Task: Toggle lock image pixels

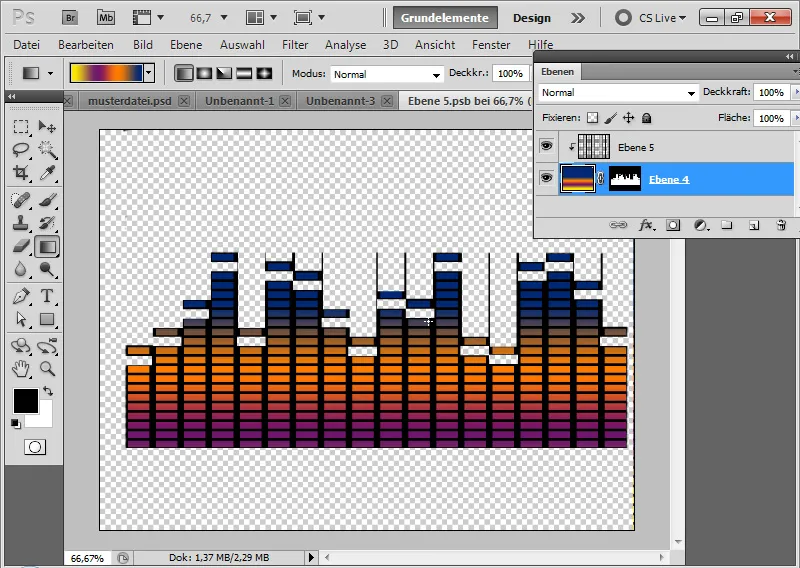Action: [610, 118]
